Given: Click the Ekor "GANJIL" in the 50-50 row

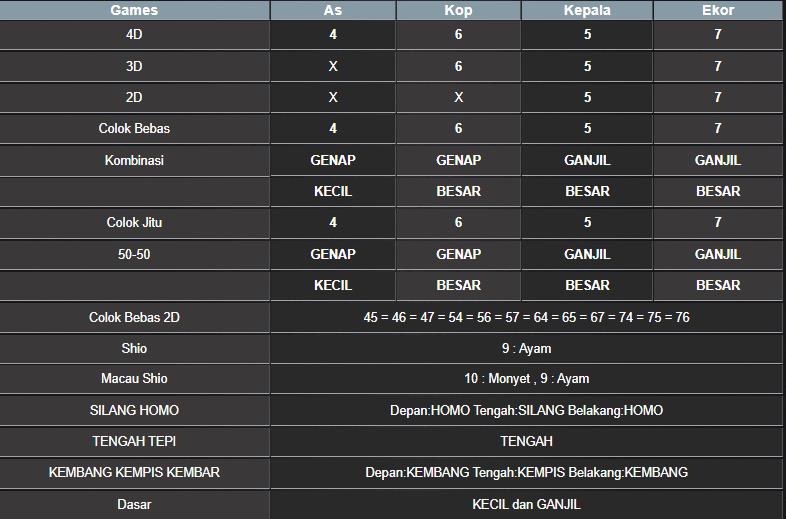Looking at the screenshot, I should [718, 254].
